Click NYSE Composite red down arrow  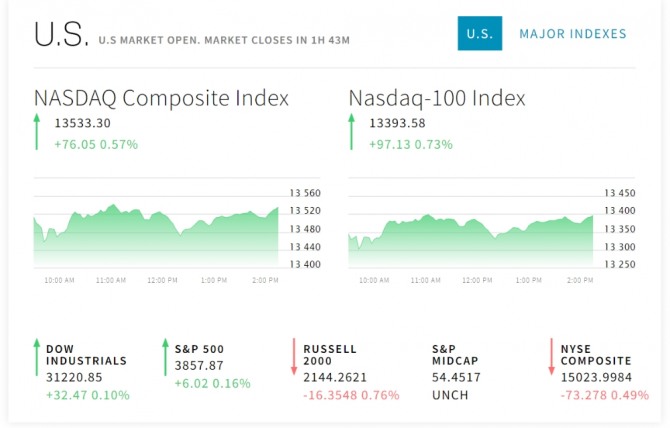pyautogui.click(x=551, y=358)
